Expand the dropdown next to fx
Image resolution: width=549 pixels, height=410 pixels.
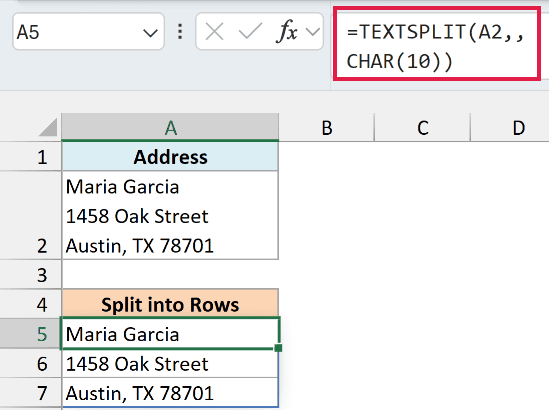tap(313, 32)
